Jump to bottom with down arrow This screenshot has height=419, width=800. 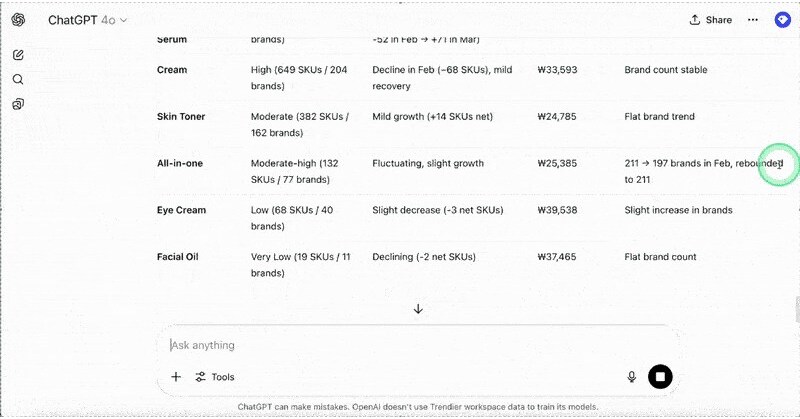[418, 309]
